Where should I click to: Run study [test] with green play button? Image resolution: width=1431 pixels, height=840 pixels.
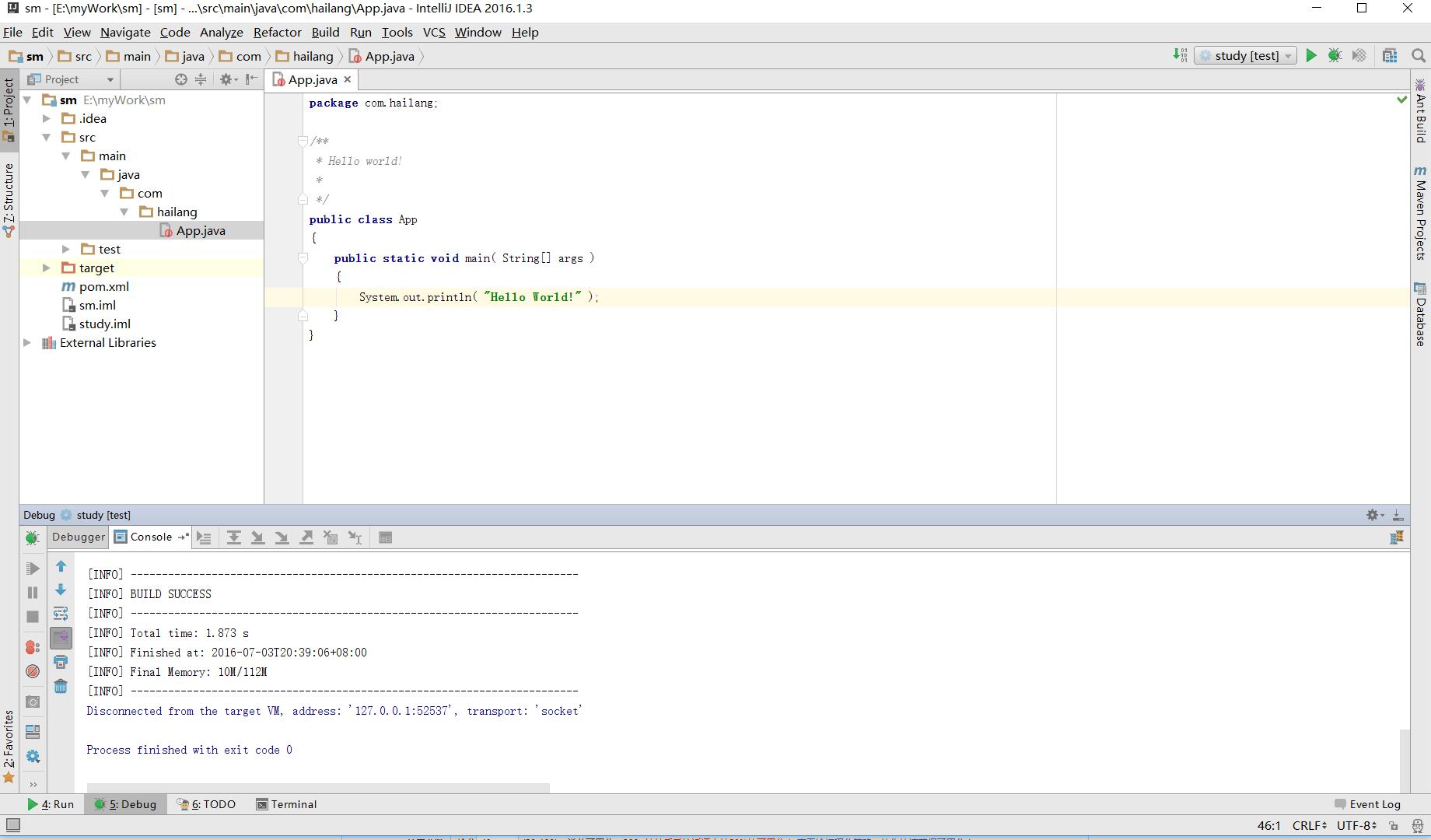click(1311, 55)
